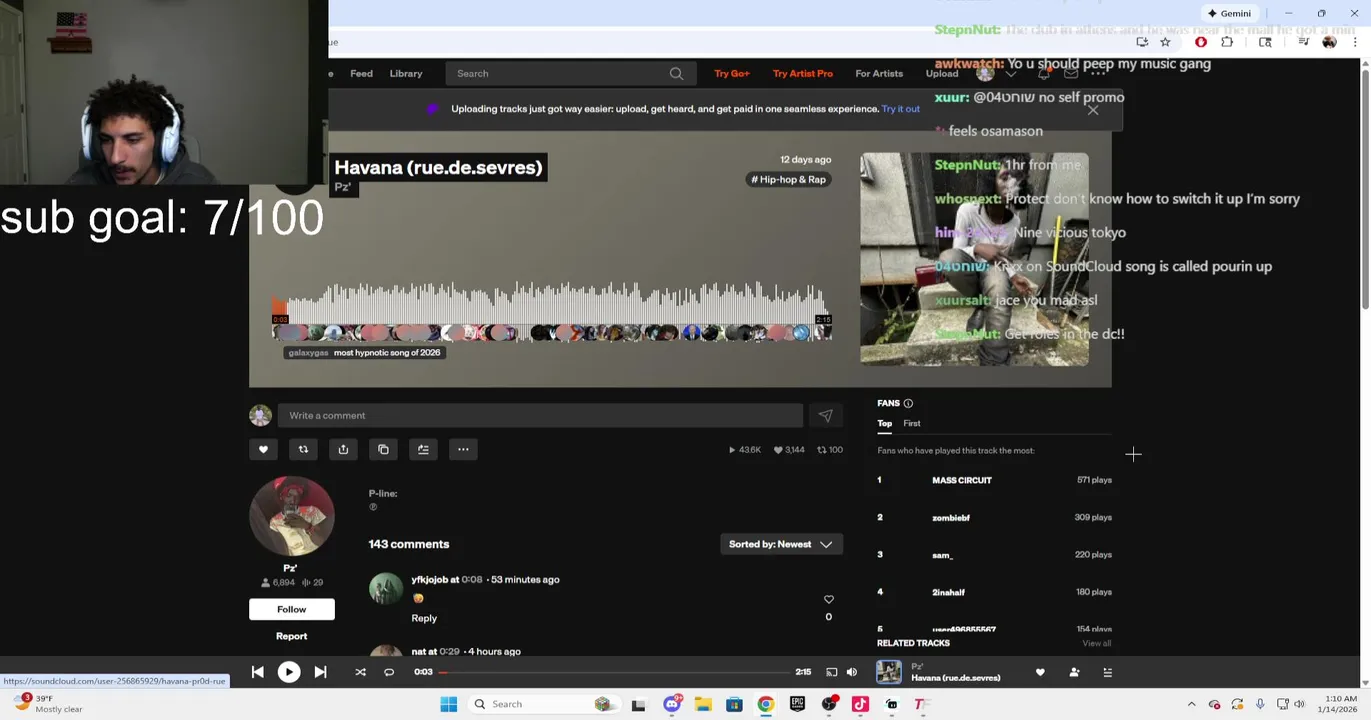Open the header more menu dots

1098,73
